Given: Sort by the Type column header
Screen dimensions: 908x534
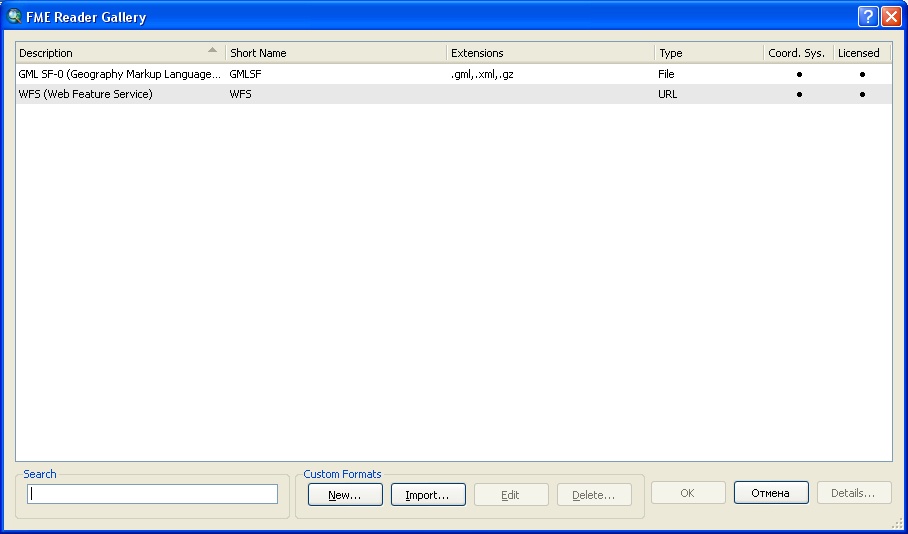Looking at the screenshot, I should [x=709, y=53].
